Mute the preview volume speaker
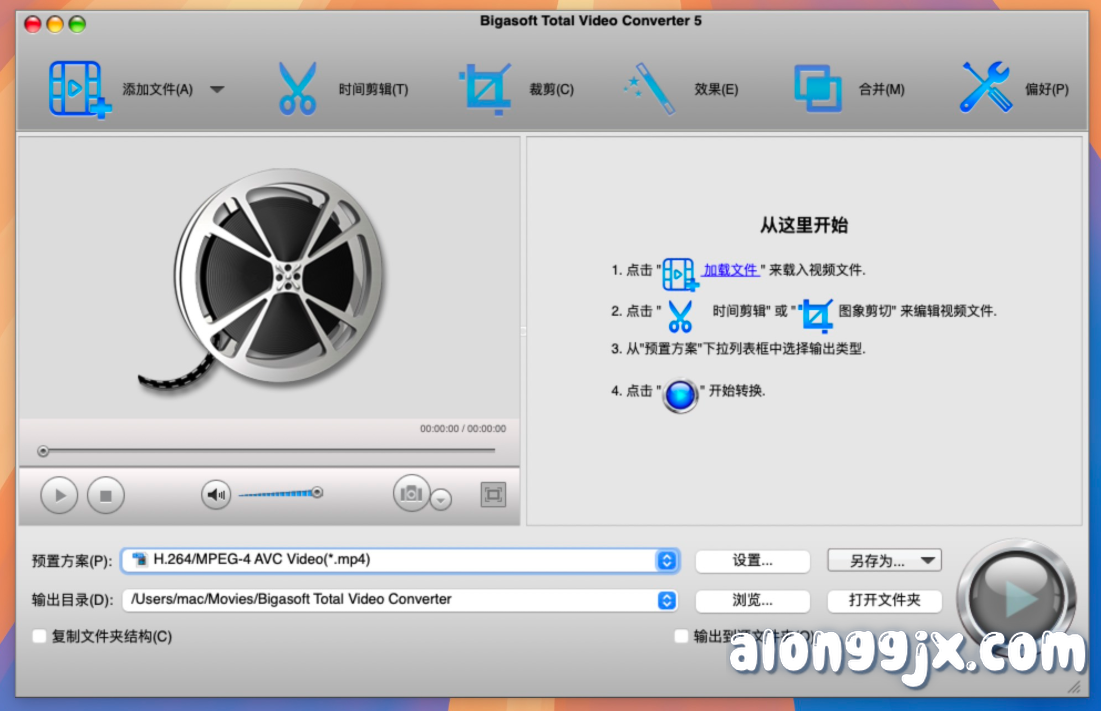The image size is (1101, 711). click(x=216, y=494)
